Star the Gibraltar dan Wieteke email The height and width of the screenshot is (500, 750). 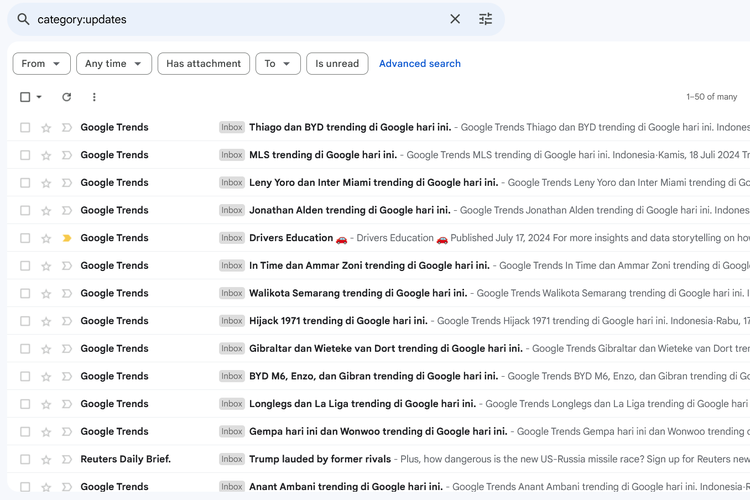coord(46,350)
